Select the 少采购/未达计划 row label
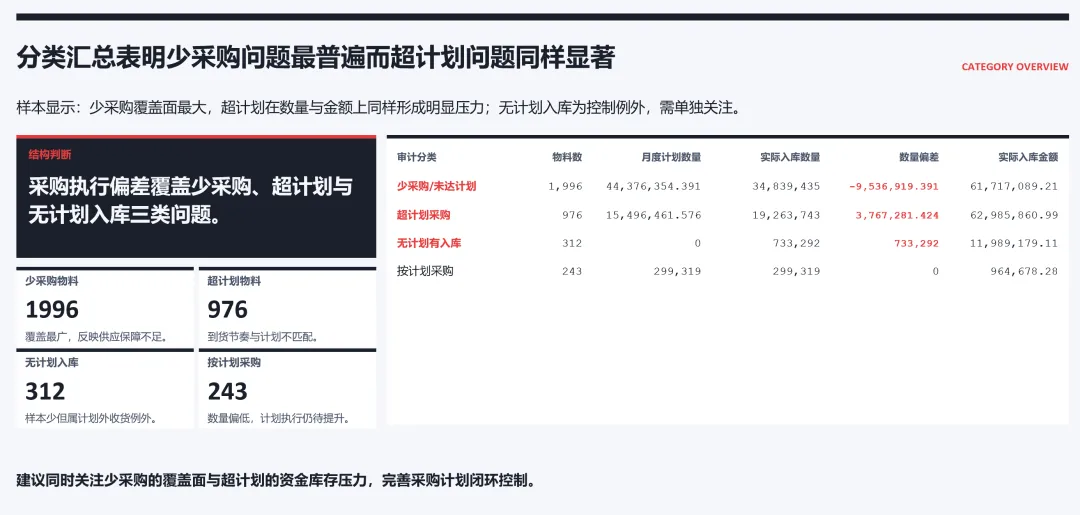This screenshot has height=515, width=1080. pyautogui.click(x=437, y=186)
